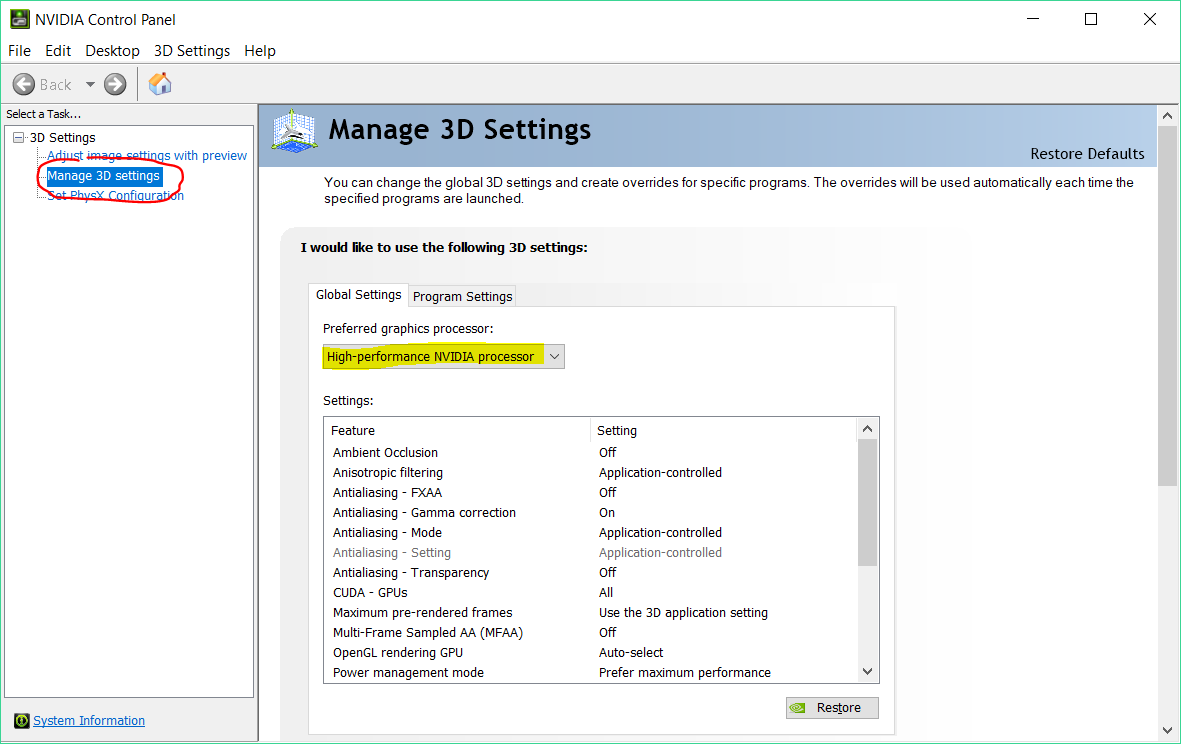
Task: Go to the Home icon
Action: tap(160, 84)
